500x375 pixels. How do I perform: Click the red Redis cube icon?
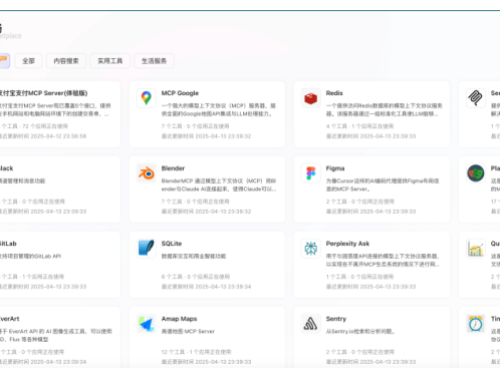pos(311,98)
